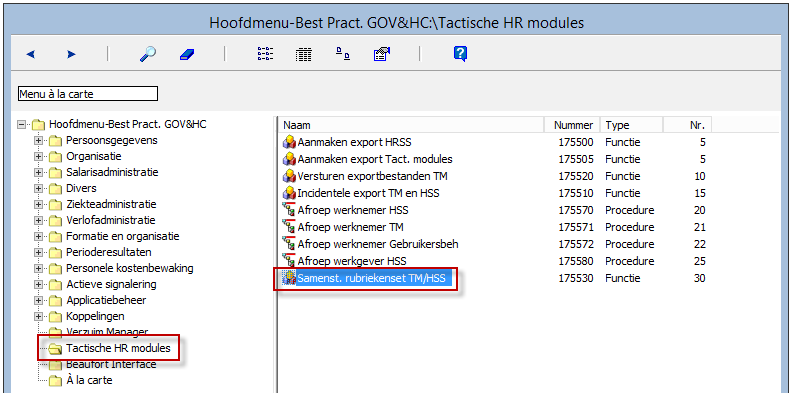
Task: Click the forward navigation arrow
Action: pos(71,54)
